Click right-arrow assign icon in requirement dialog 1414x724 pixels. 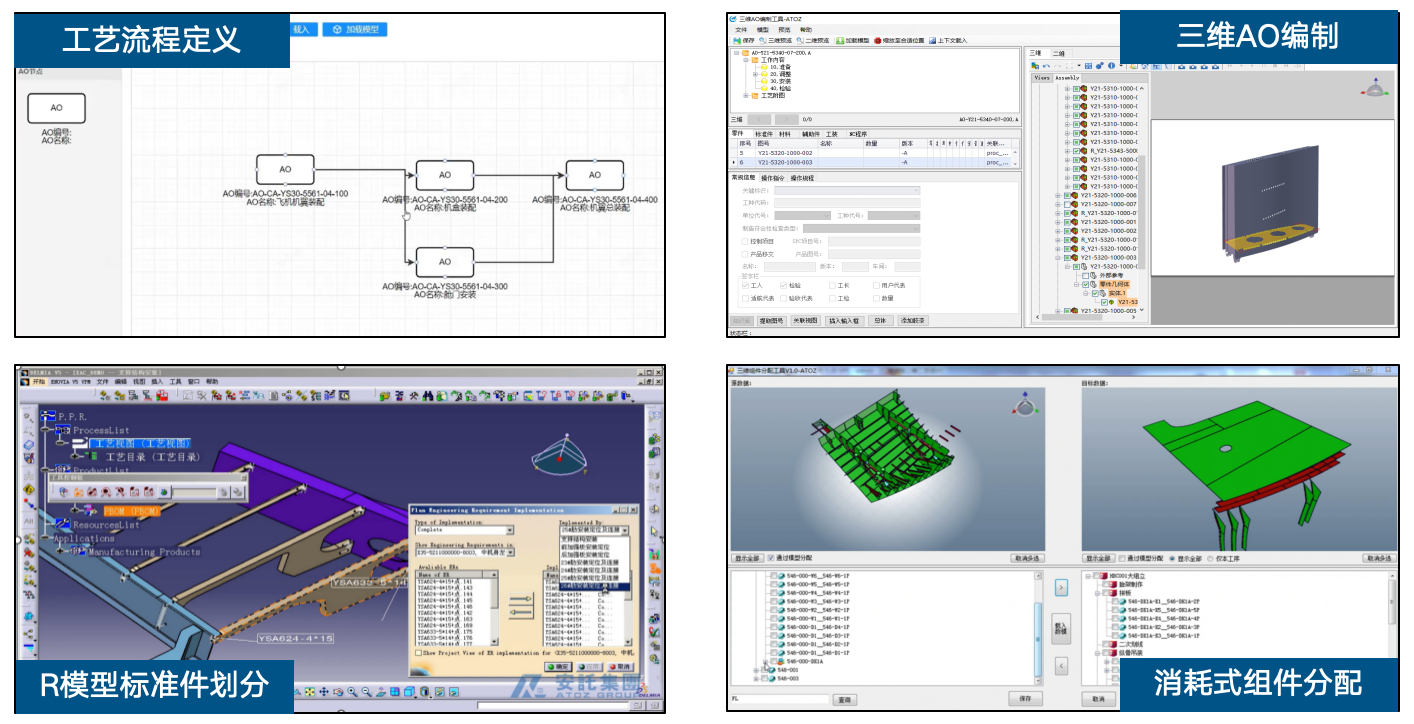click(520, 600)
